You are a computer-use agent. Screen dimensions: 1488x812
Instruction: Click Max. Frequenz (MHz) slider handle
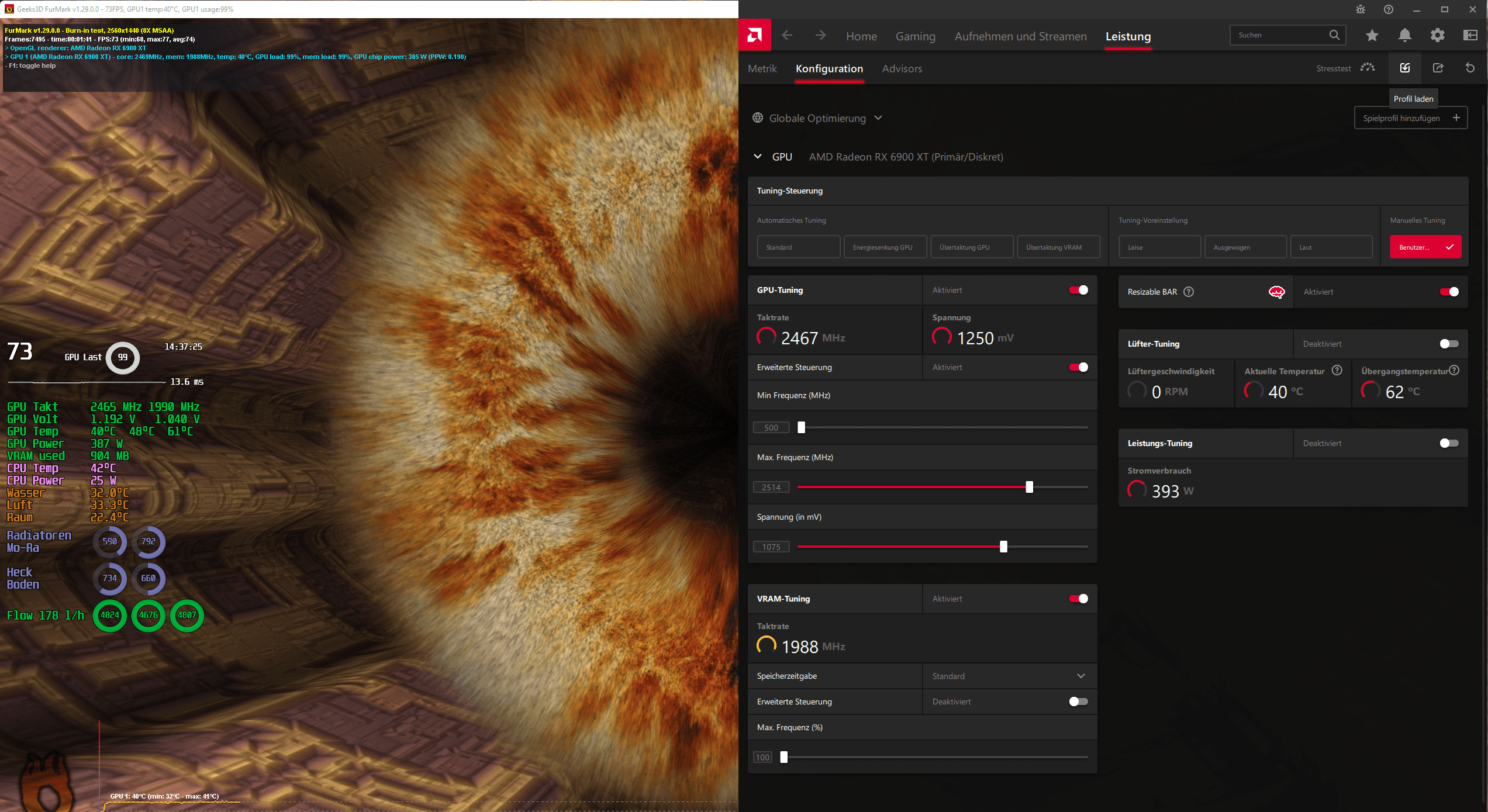point(1029,487)
